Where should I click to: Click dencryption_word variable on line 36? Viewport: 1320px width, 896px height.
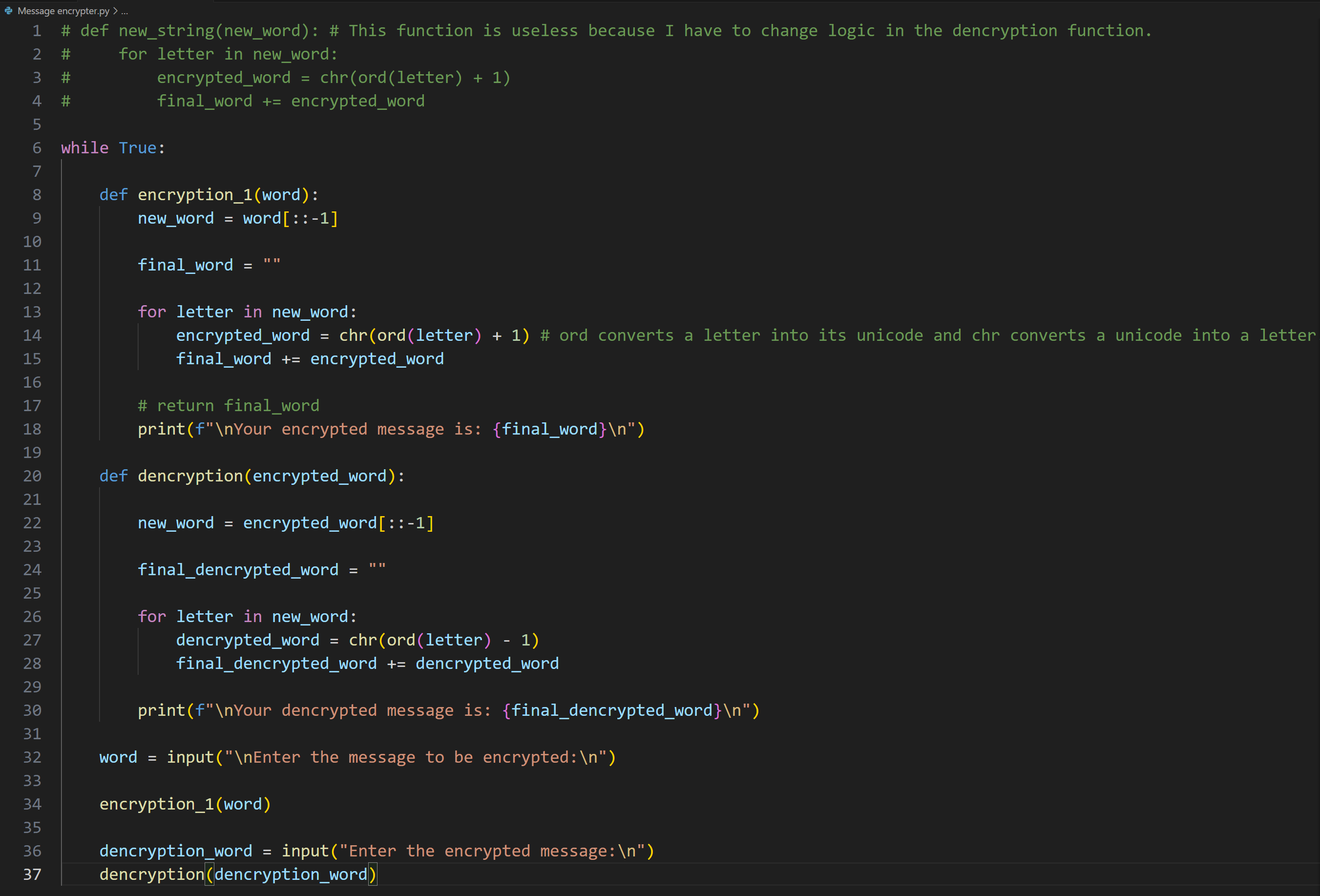(175, 851)
